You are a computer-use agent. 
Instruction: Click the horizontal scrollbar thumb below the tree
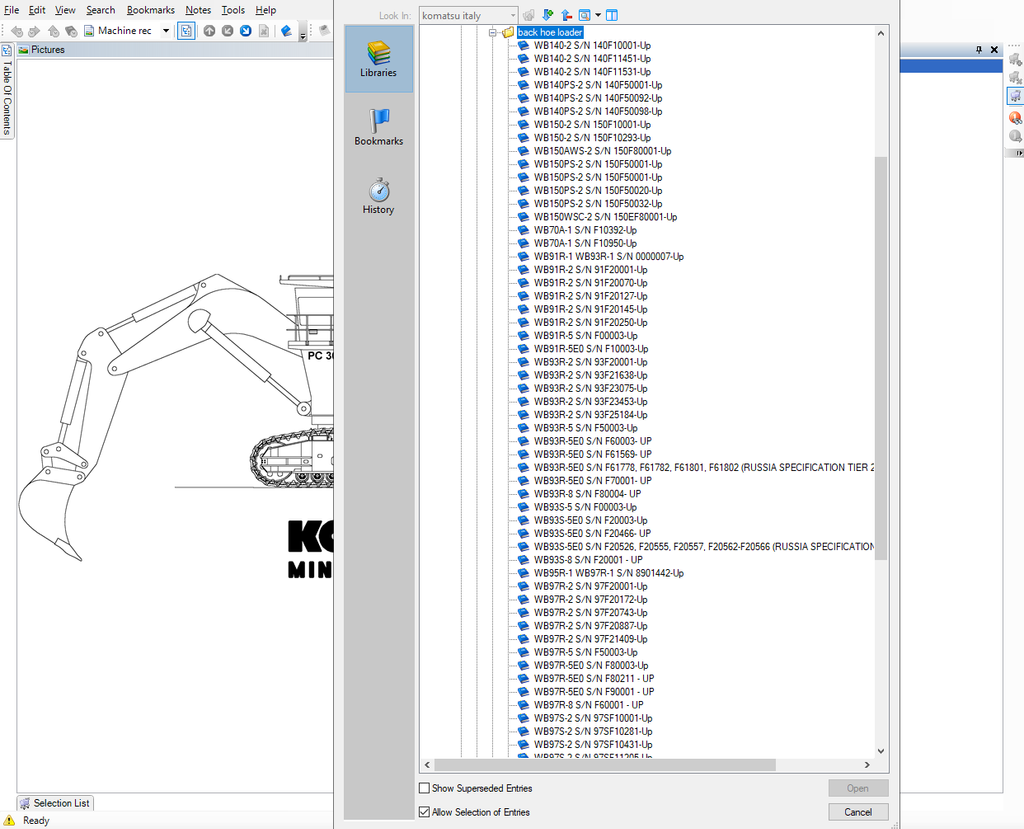pyautogui.click(x=605, y=764)
